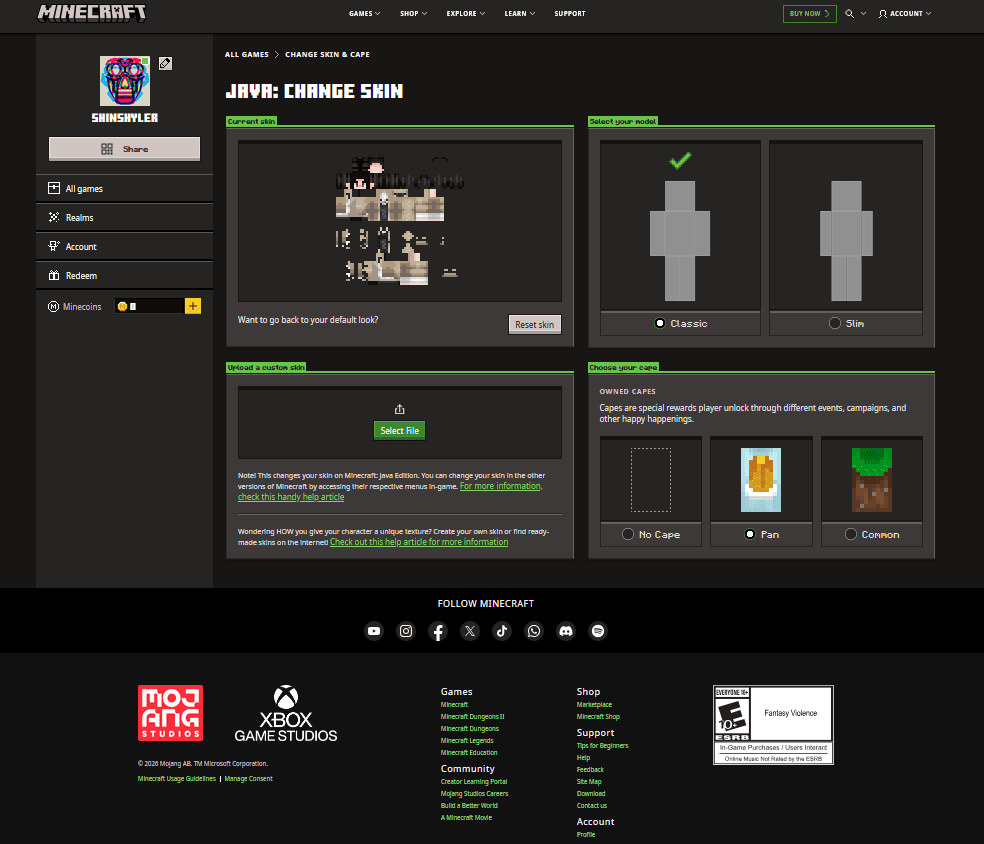
Task: Open Minecraft Facebook icon
Action: click(438, 631)
